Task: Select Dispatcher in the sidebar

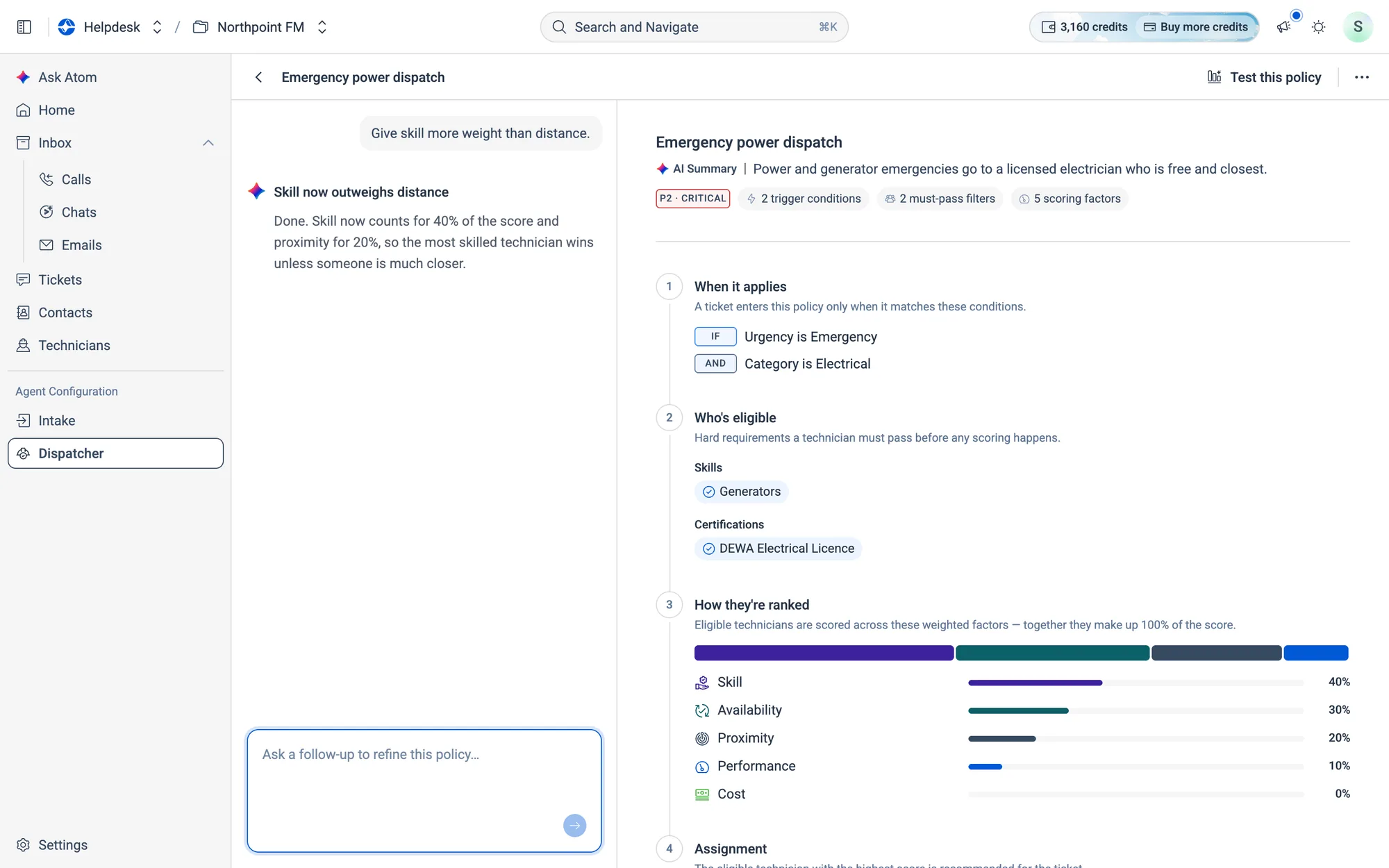Action: pos(115,453)
